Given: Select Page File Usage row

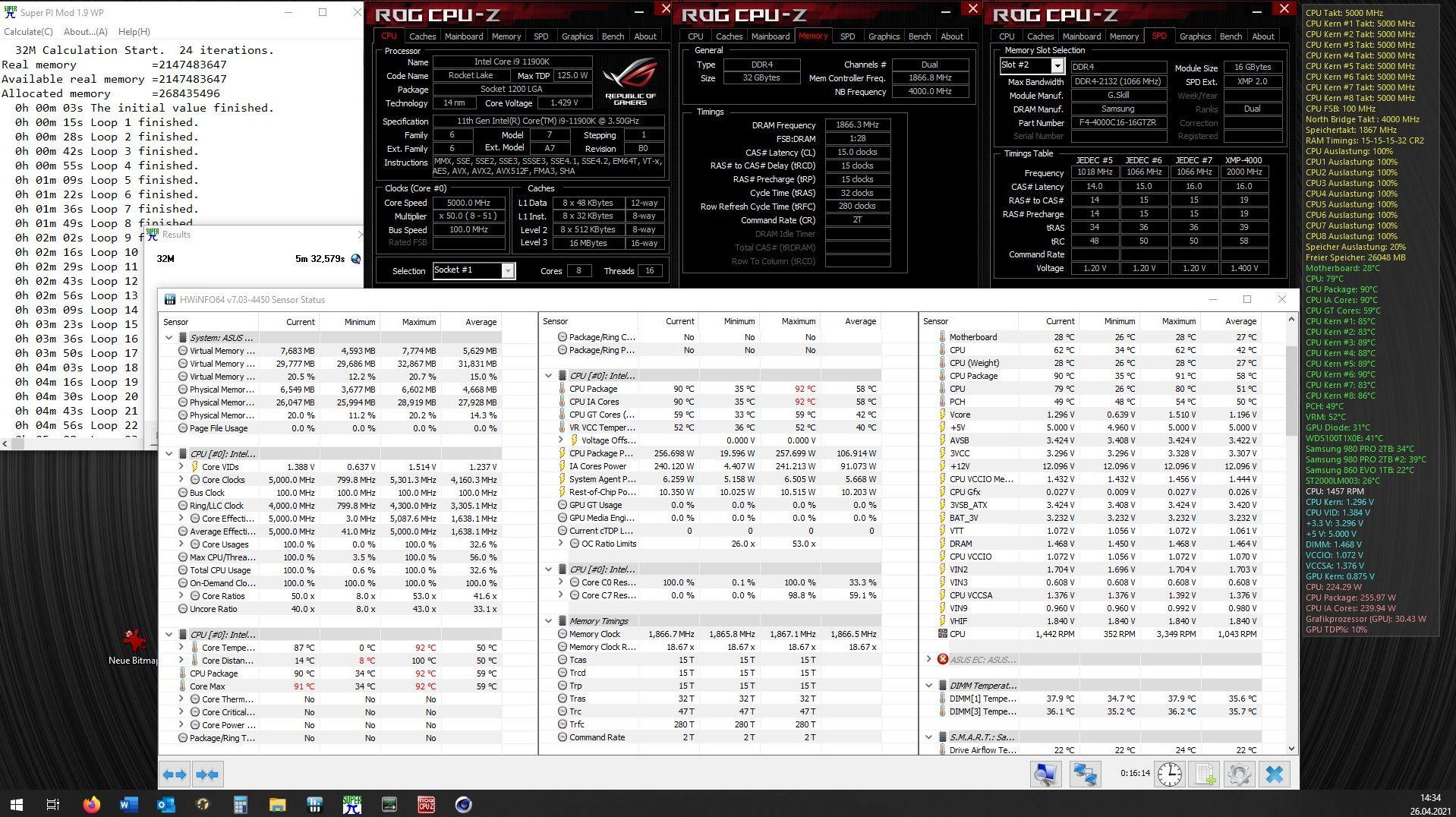Looking at the screenshot, I should point(331,428).
